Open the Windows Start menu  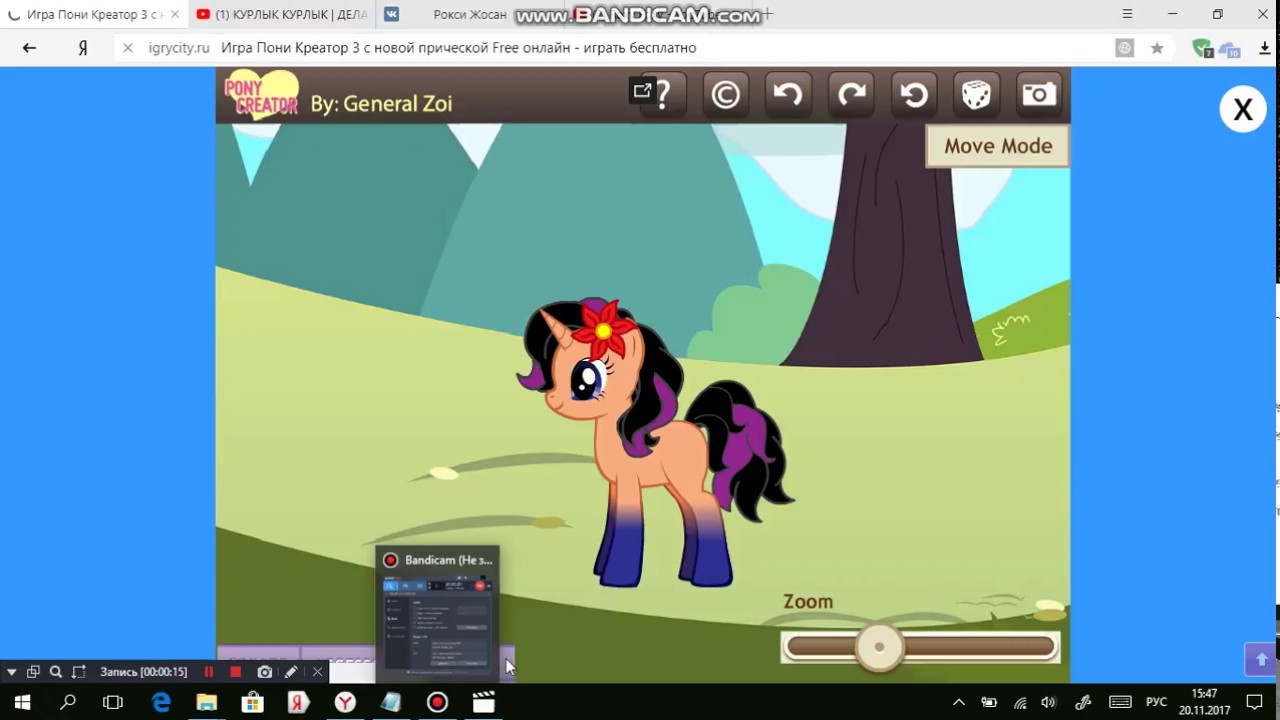22,703
